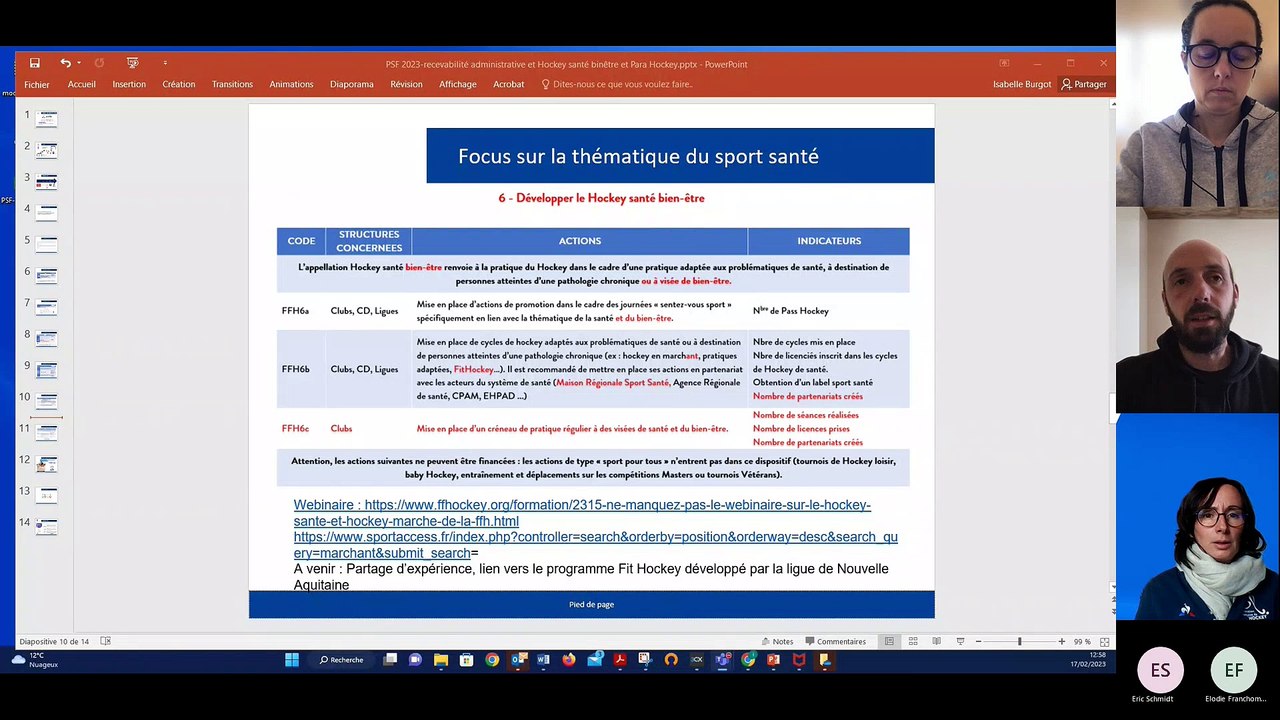Open the Windows Start menu
This screenshot has height=720, width=1280.
pos(292,660)
